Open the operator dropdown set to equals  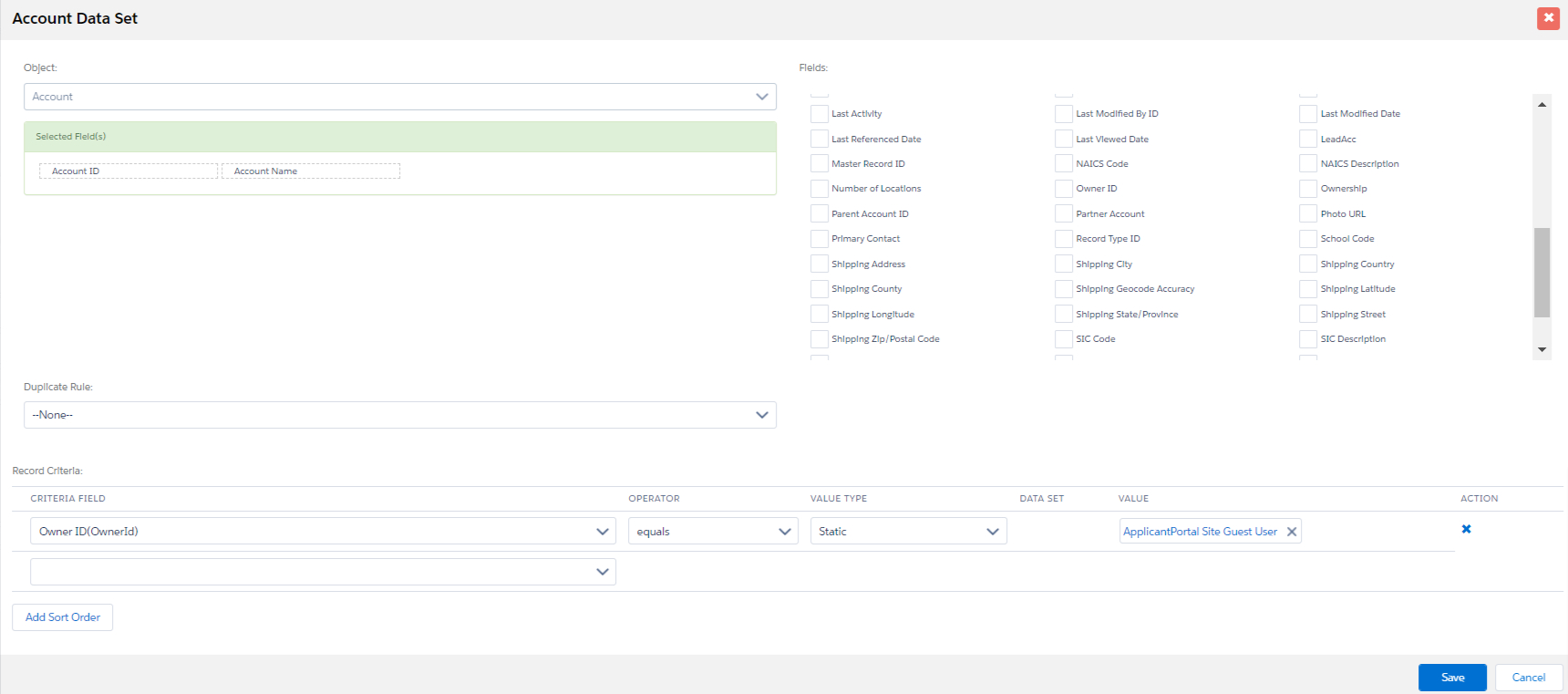[x=712, y=532]
